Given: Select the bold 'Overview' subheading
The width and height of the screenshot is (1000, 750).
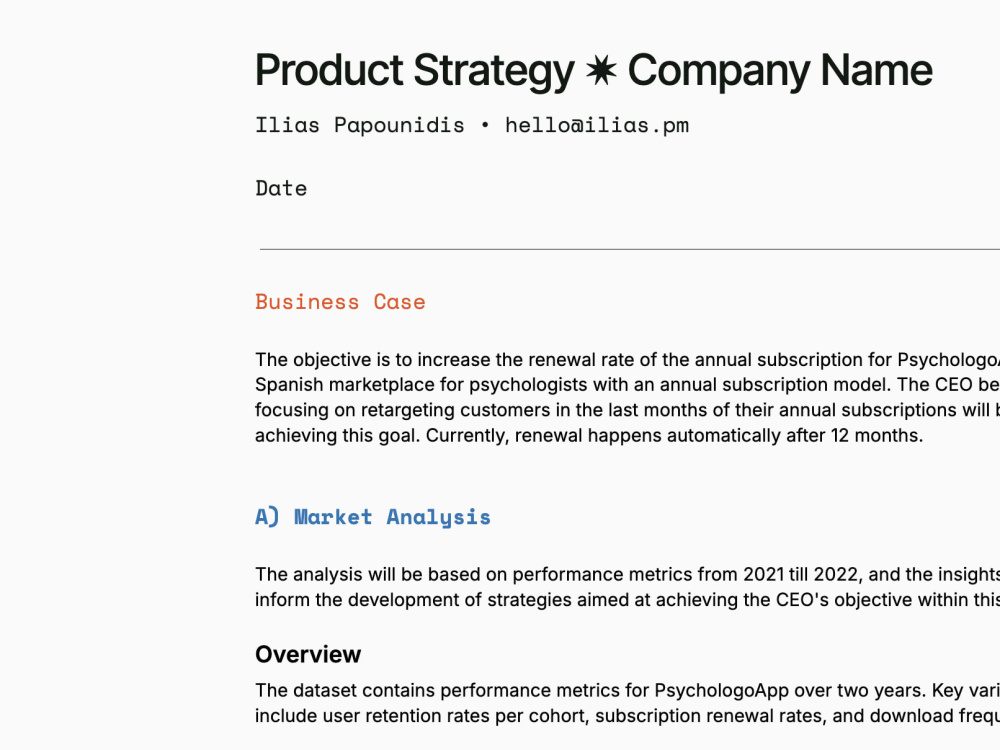Looking at the screenshot, I should click(308, 654).
